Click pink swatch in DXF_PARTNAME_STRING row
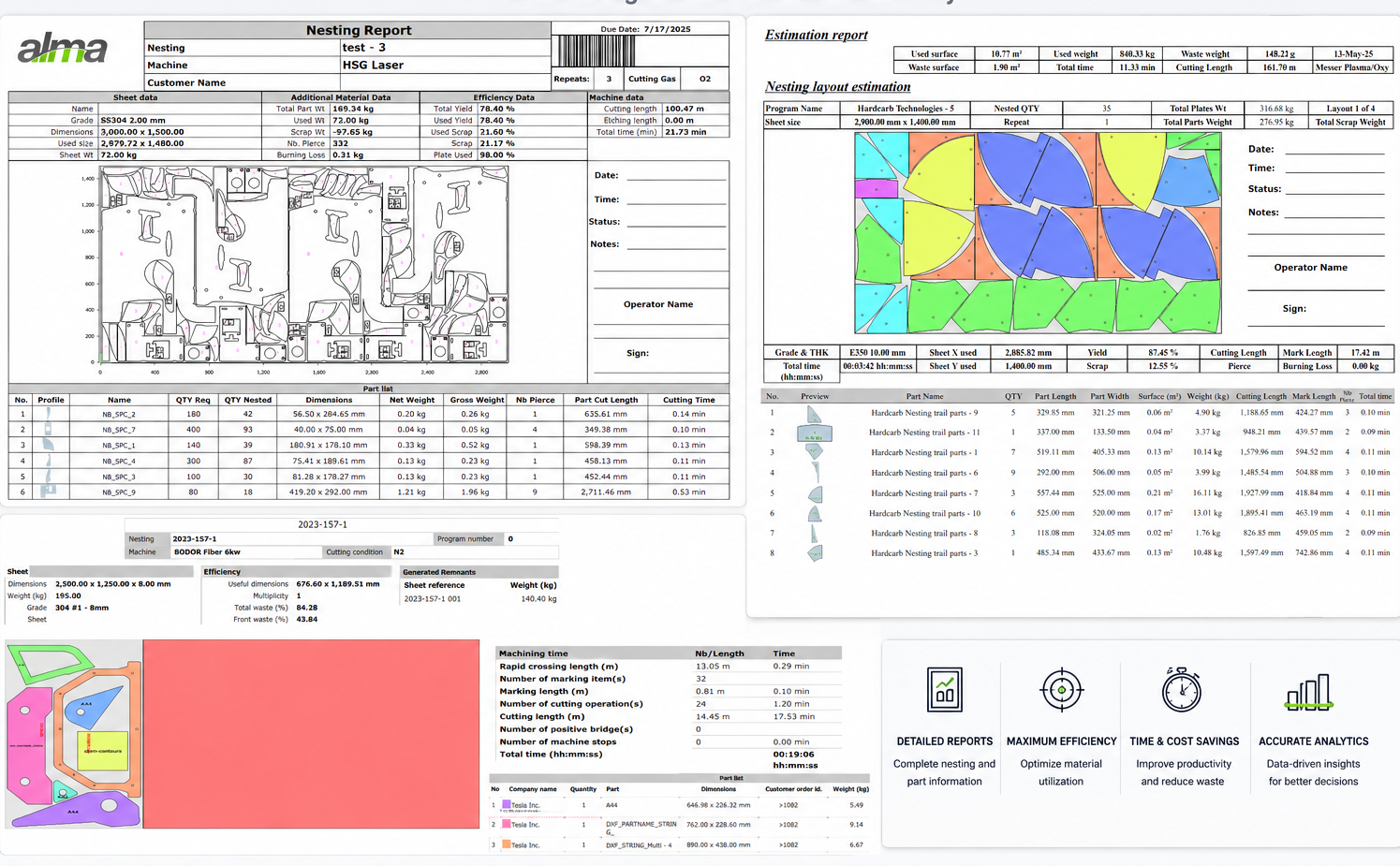 coord(507,824)
